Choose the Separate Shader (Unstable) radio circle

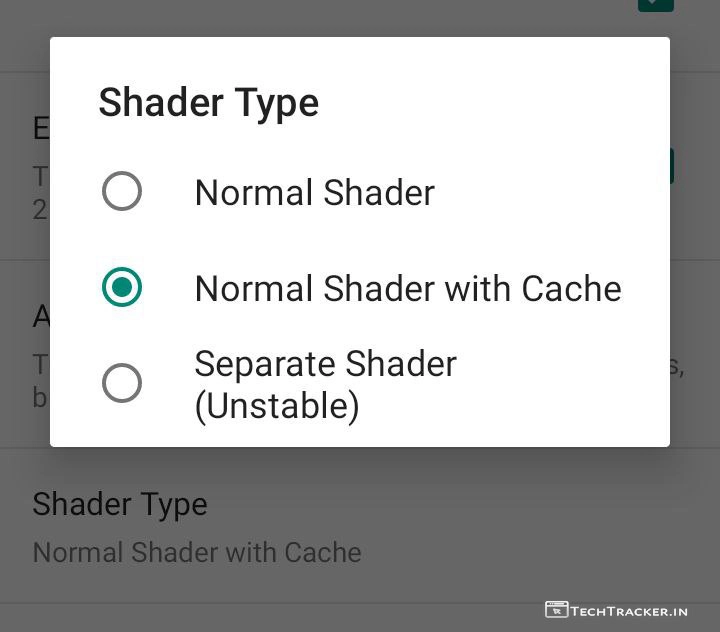pyautogui.click(x=122, y=383)
